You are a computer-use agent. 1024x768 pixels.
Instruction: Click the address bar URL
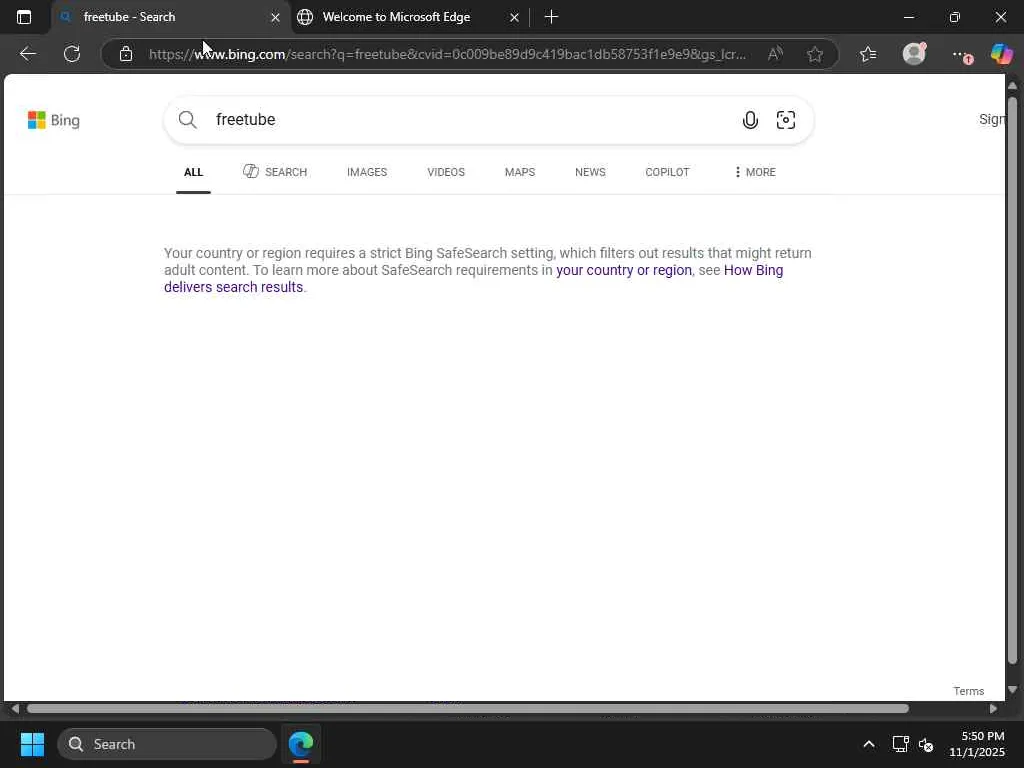[x=447, y=54]
